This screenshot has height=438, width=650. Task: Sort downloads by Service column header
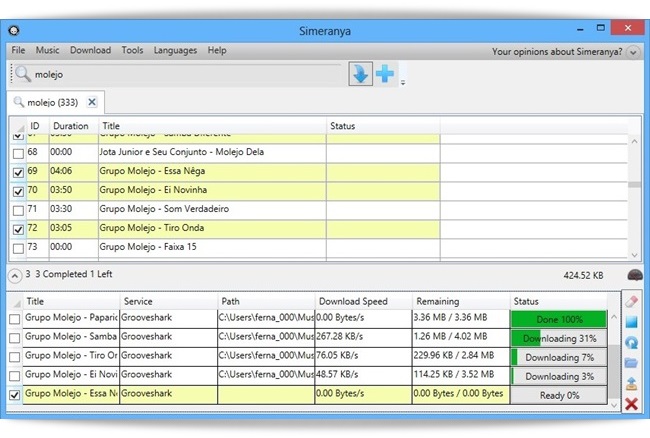(x=169, y=301)
